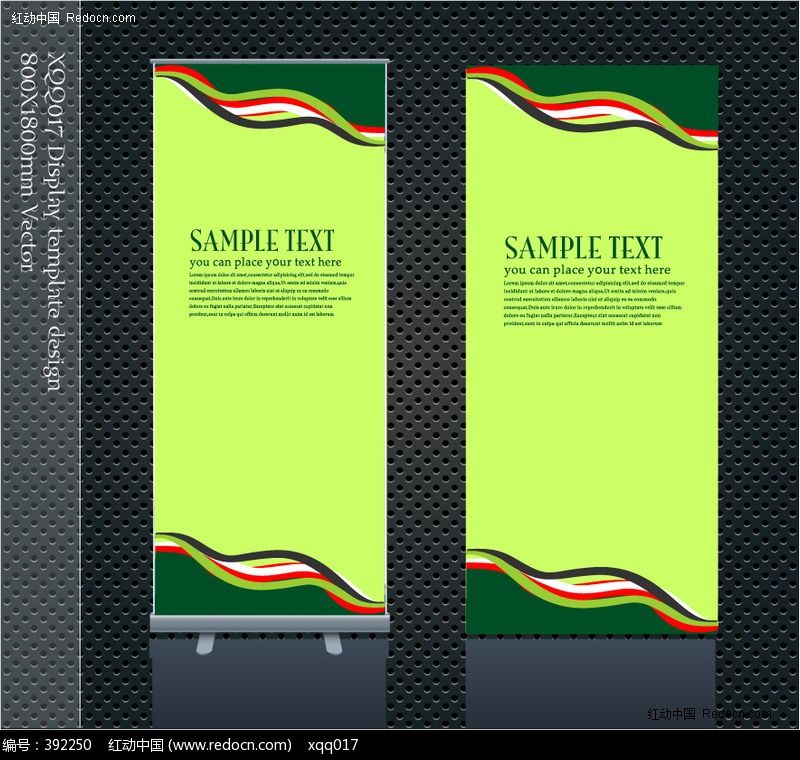Click the SAMPLE TEXT heading on the roll-up stand banner
This screenshot has width=800, height=760.
(x=262, y=241)
